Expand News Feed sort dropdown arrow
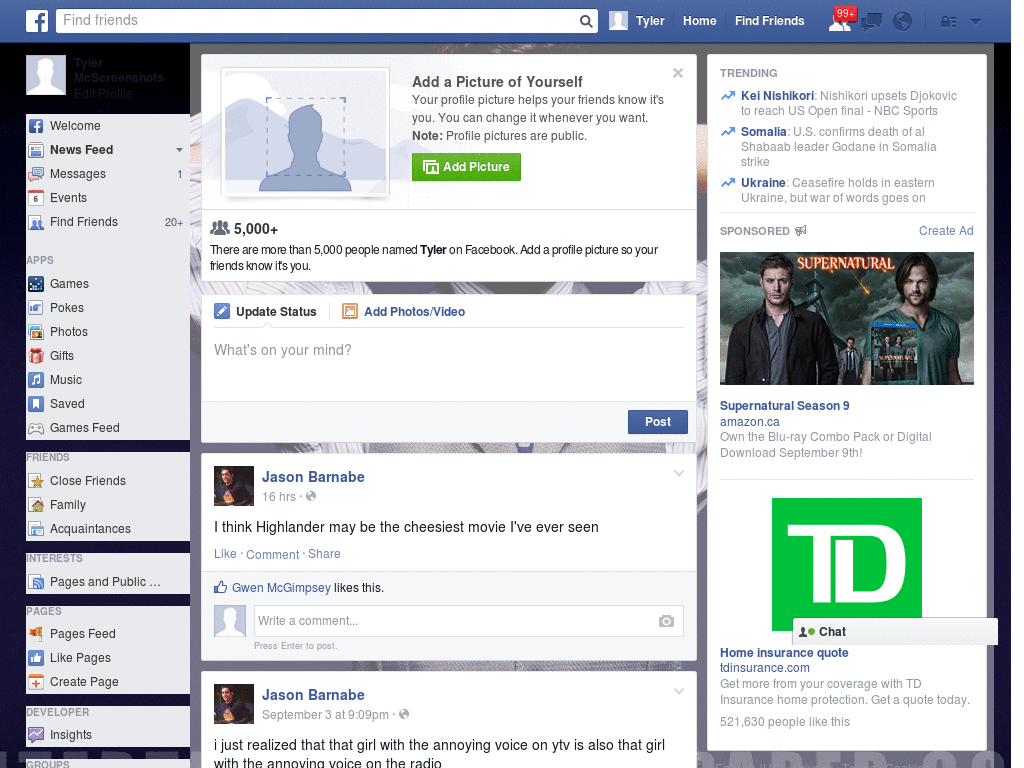 pyautogui.click(x=179, y=150)
